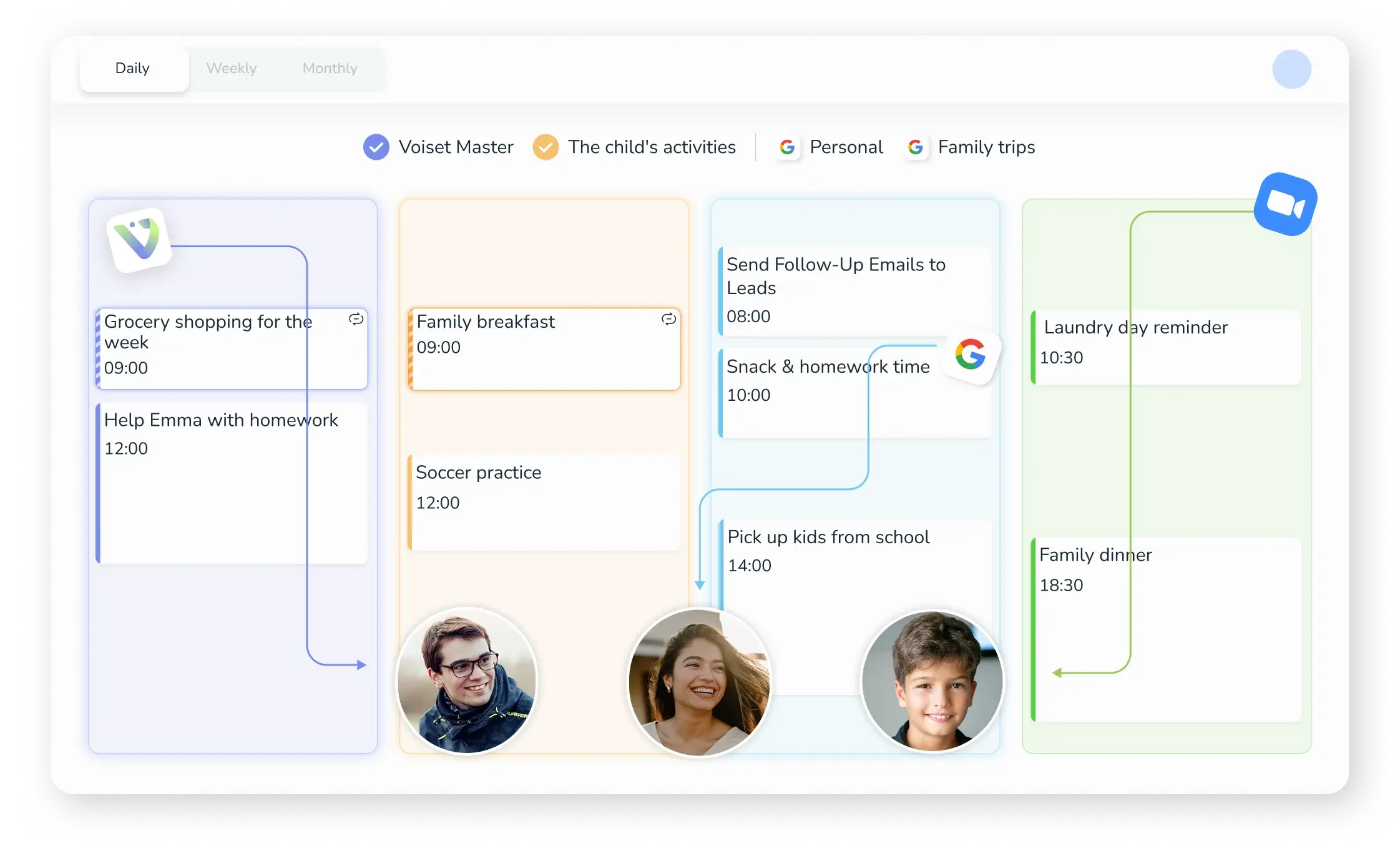Click the Google icon beside Family trips
1400x841 pixels.
(x=916, y=147)
